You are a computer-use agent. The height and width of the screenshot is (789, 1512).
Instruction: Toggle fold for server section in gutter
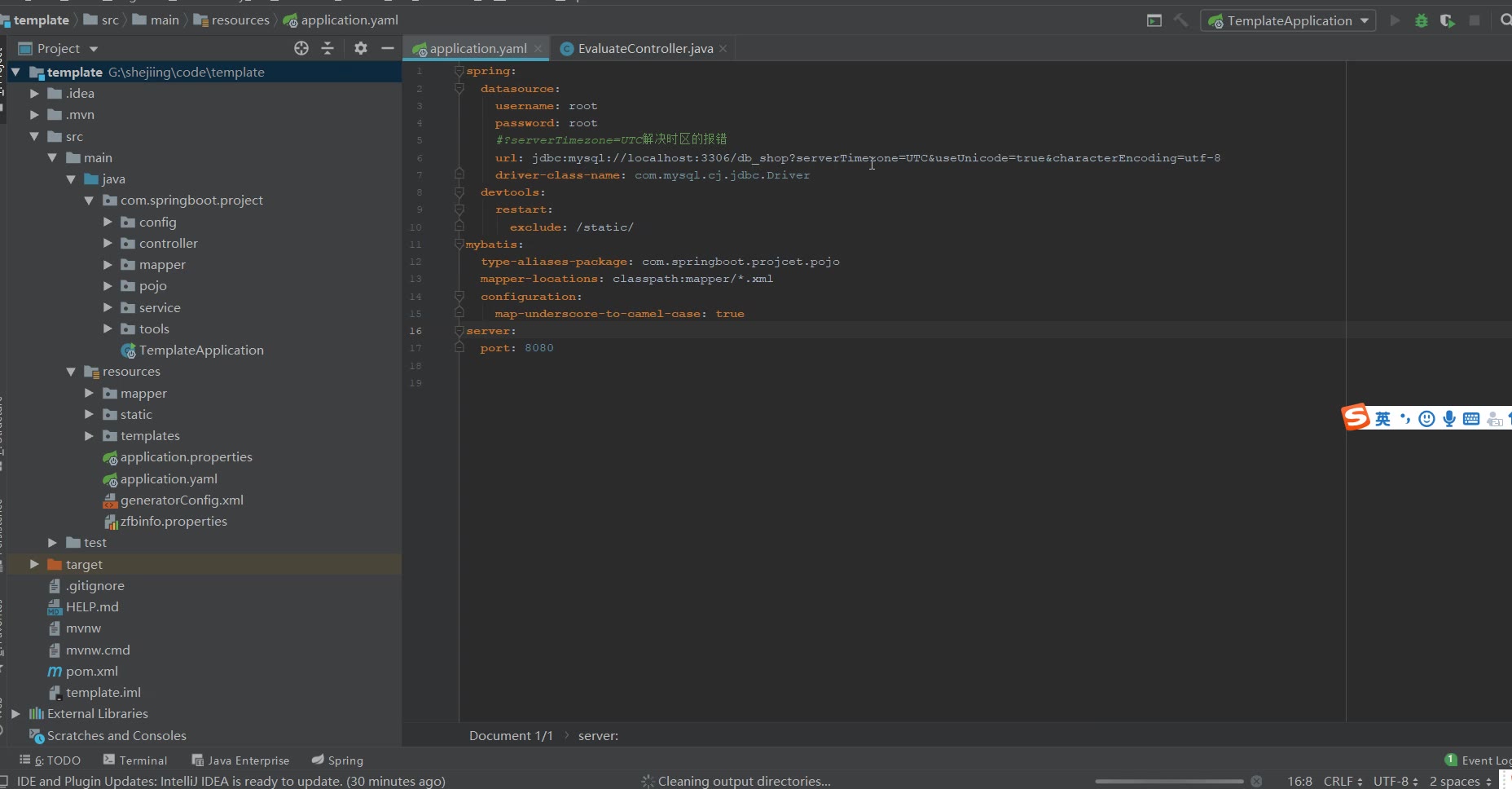(459, 331)
